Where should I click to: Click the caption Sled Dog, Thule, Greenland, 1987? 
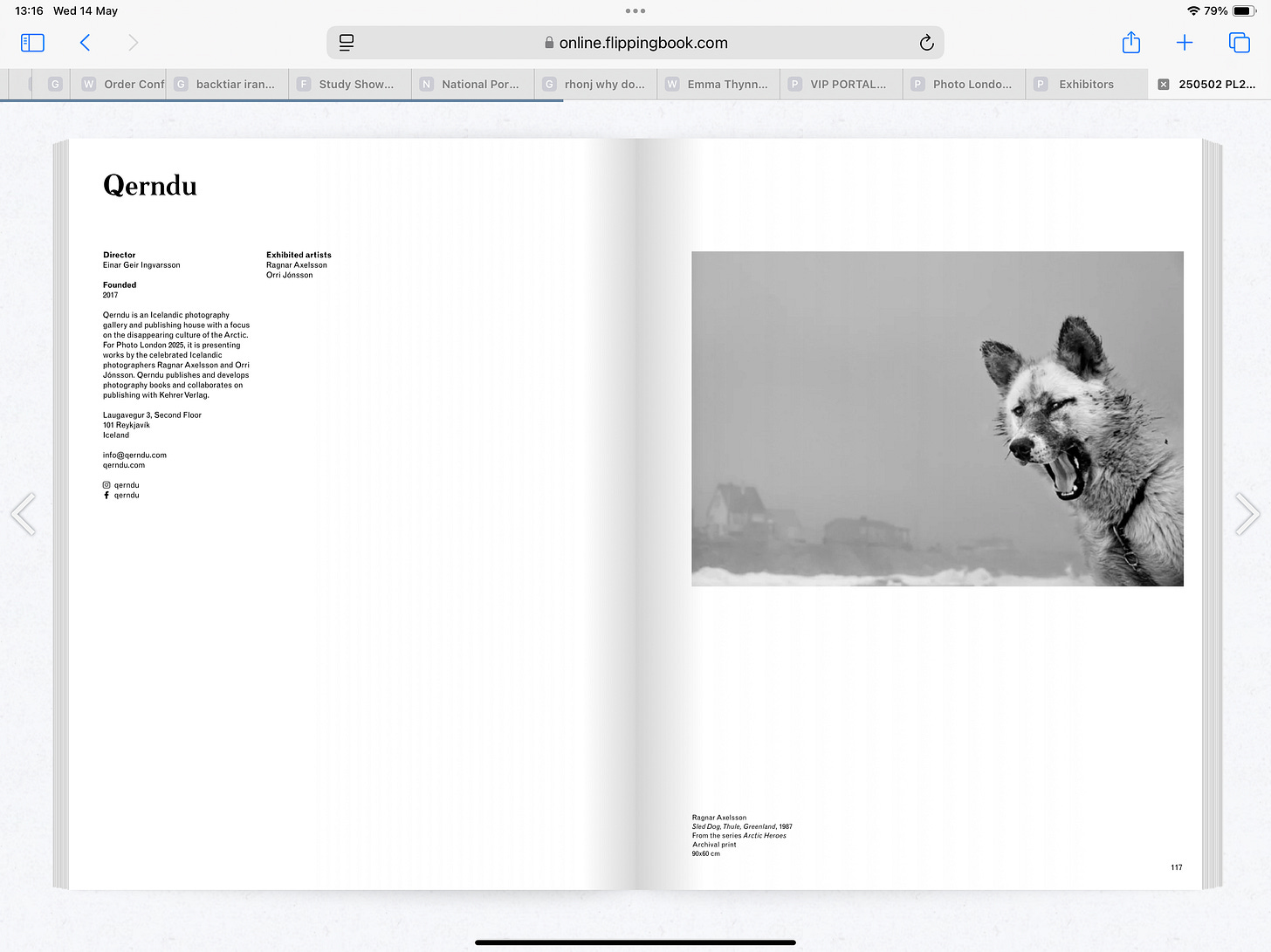pos(742,826)
